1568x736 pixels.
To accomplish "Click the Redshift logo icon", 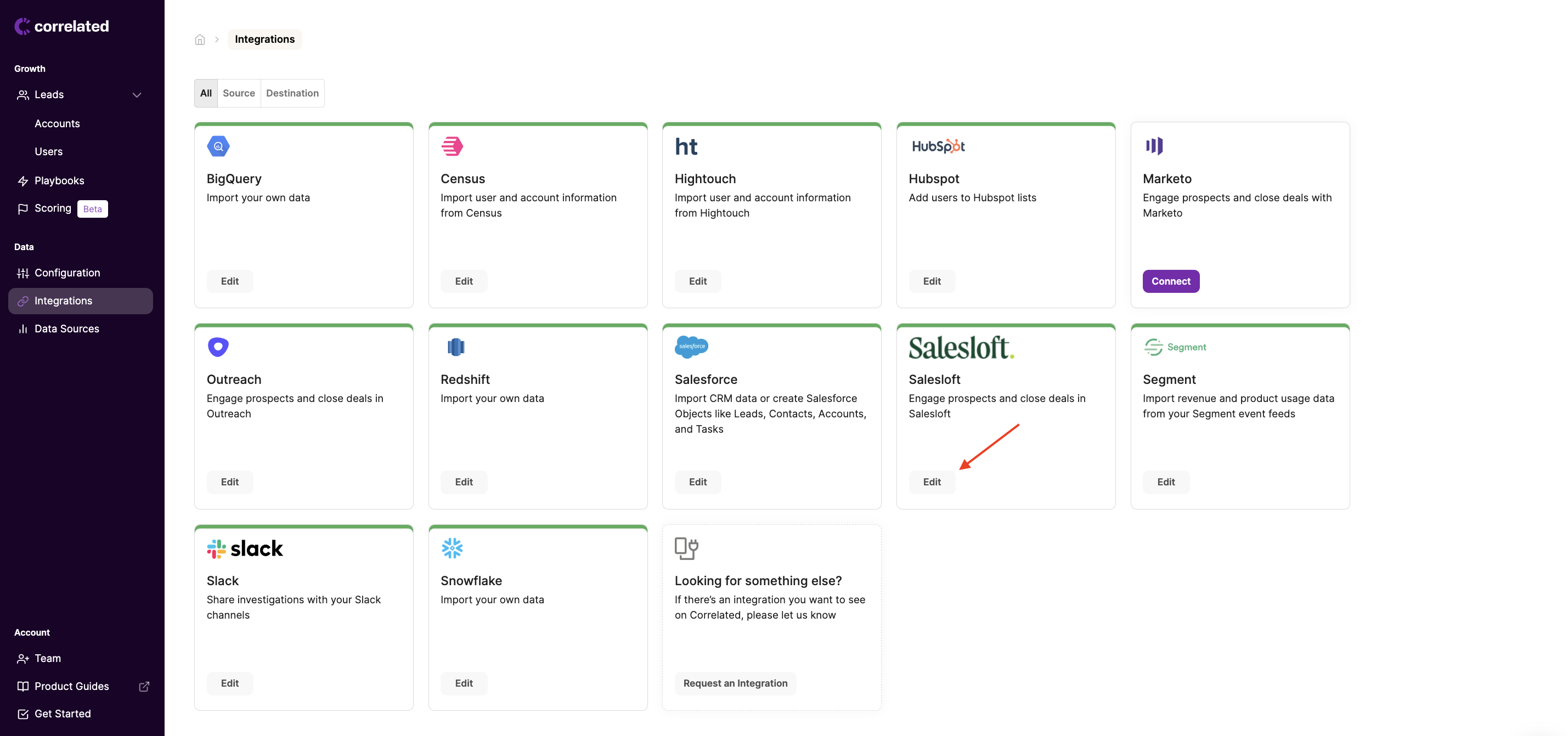I will (455, 347).
